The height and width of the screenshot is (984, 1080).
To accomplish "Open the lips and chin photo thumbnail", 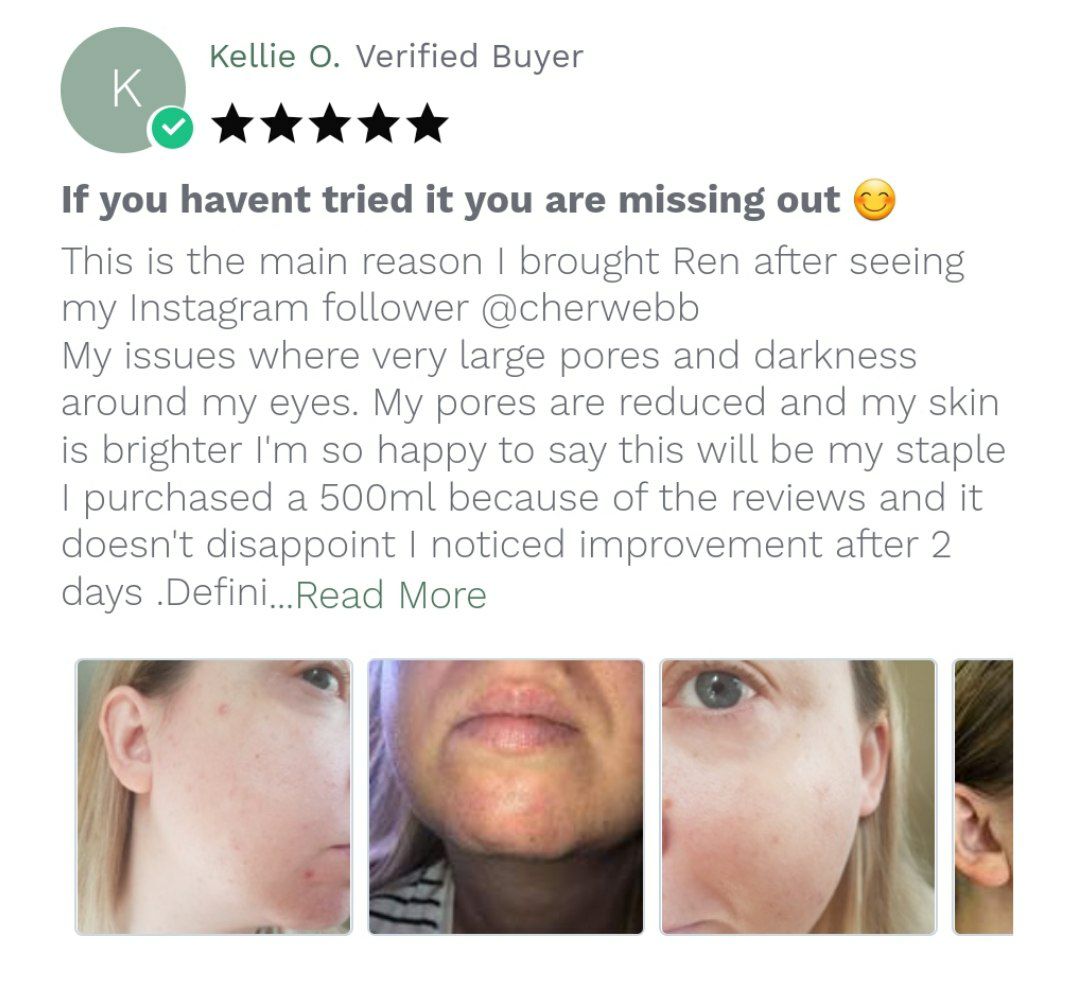I will click(x=506, y=797).
